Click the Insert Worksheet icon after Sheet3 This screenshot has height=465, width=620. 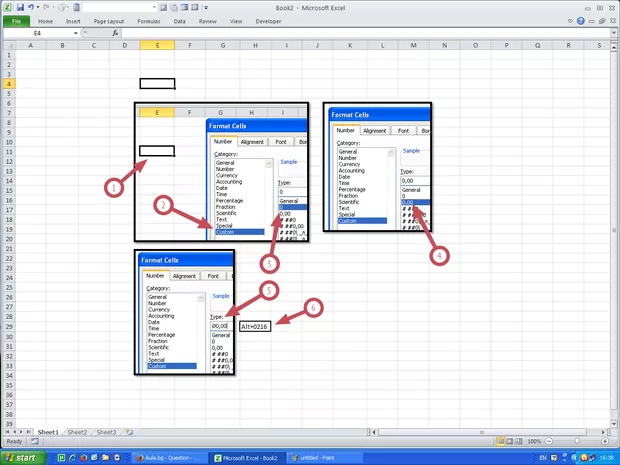(128, 432)
